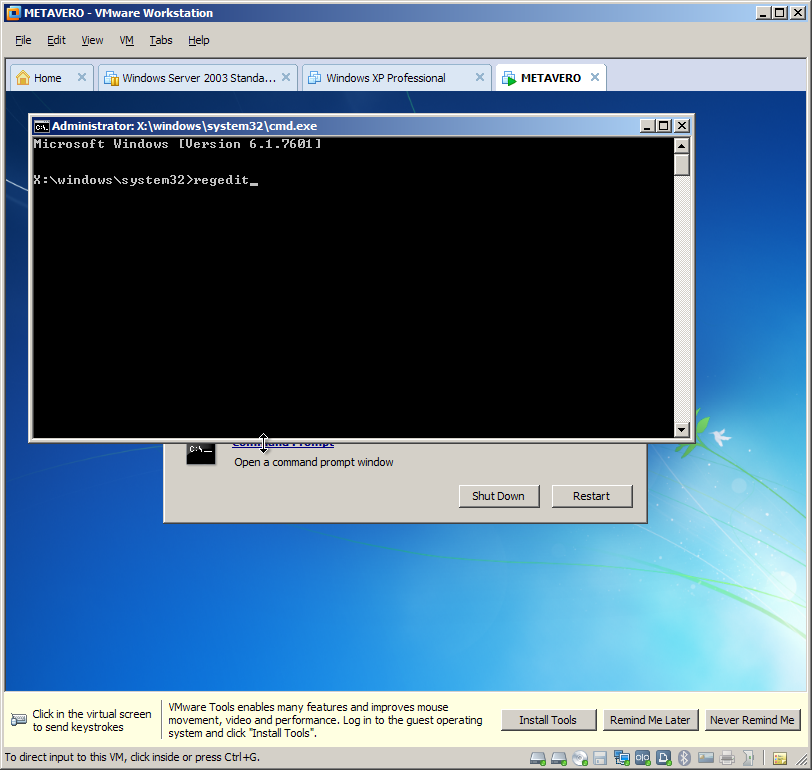
Task: Click the cmd window scroll down arrow
Action: point(682,429)
